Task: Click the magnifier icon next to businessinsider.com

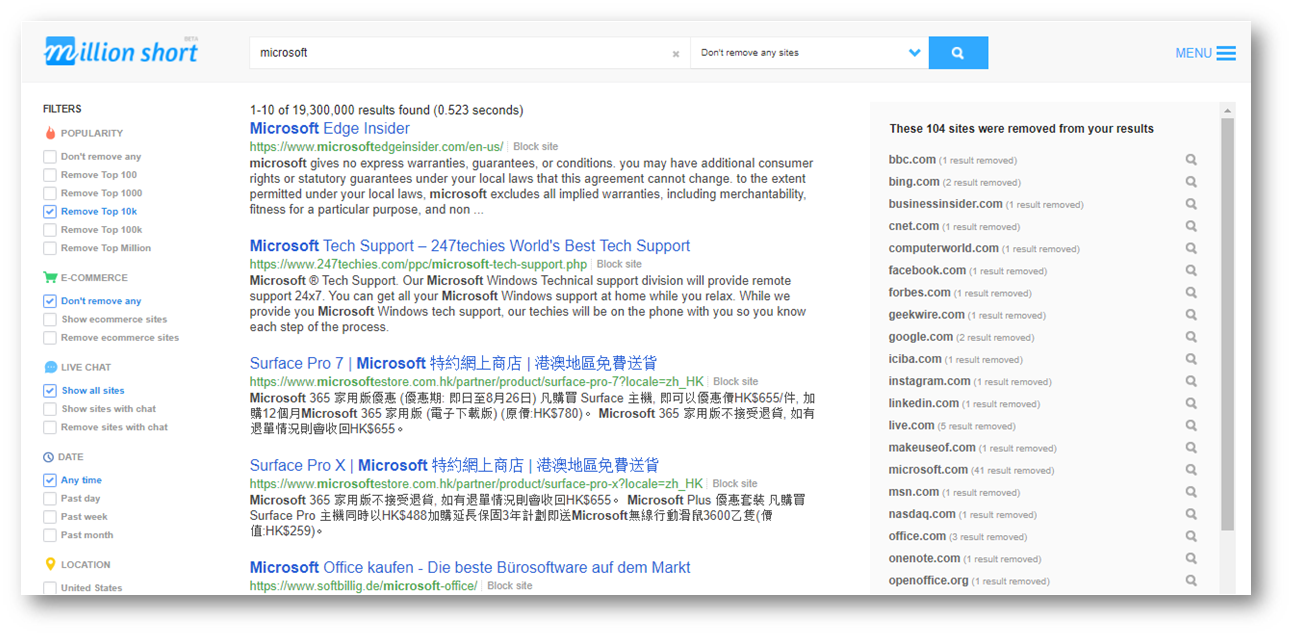Action: coord(1191,204)
